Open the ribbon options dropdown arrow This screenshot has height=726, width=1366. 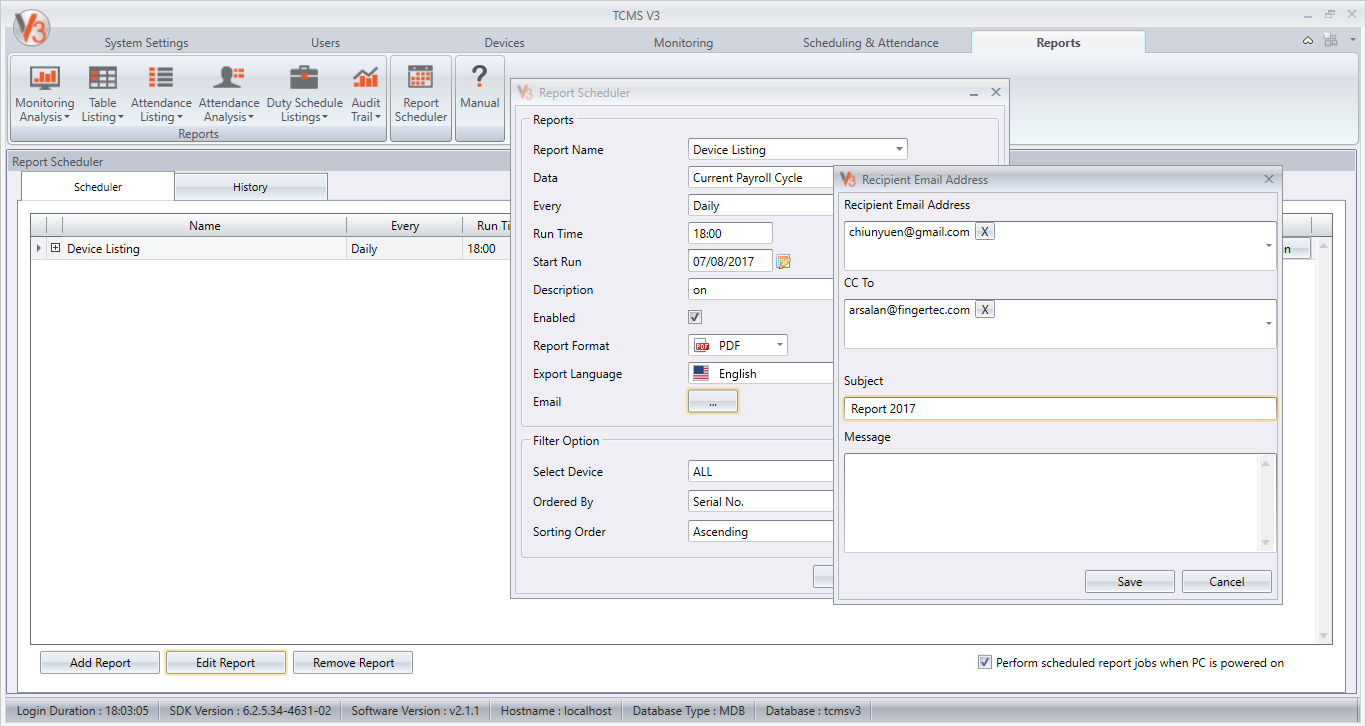click(x=1352, y=40)
